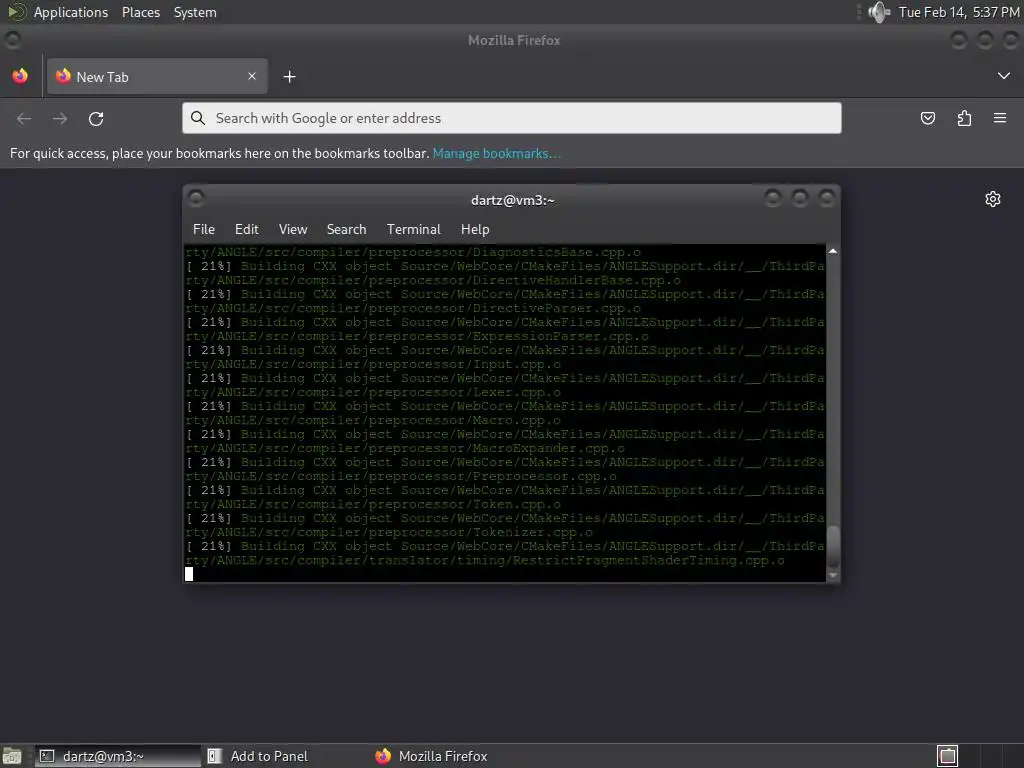Open the Save to Pocket icon
Viewport: 1024px width, 768px height.
927,118
